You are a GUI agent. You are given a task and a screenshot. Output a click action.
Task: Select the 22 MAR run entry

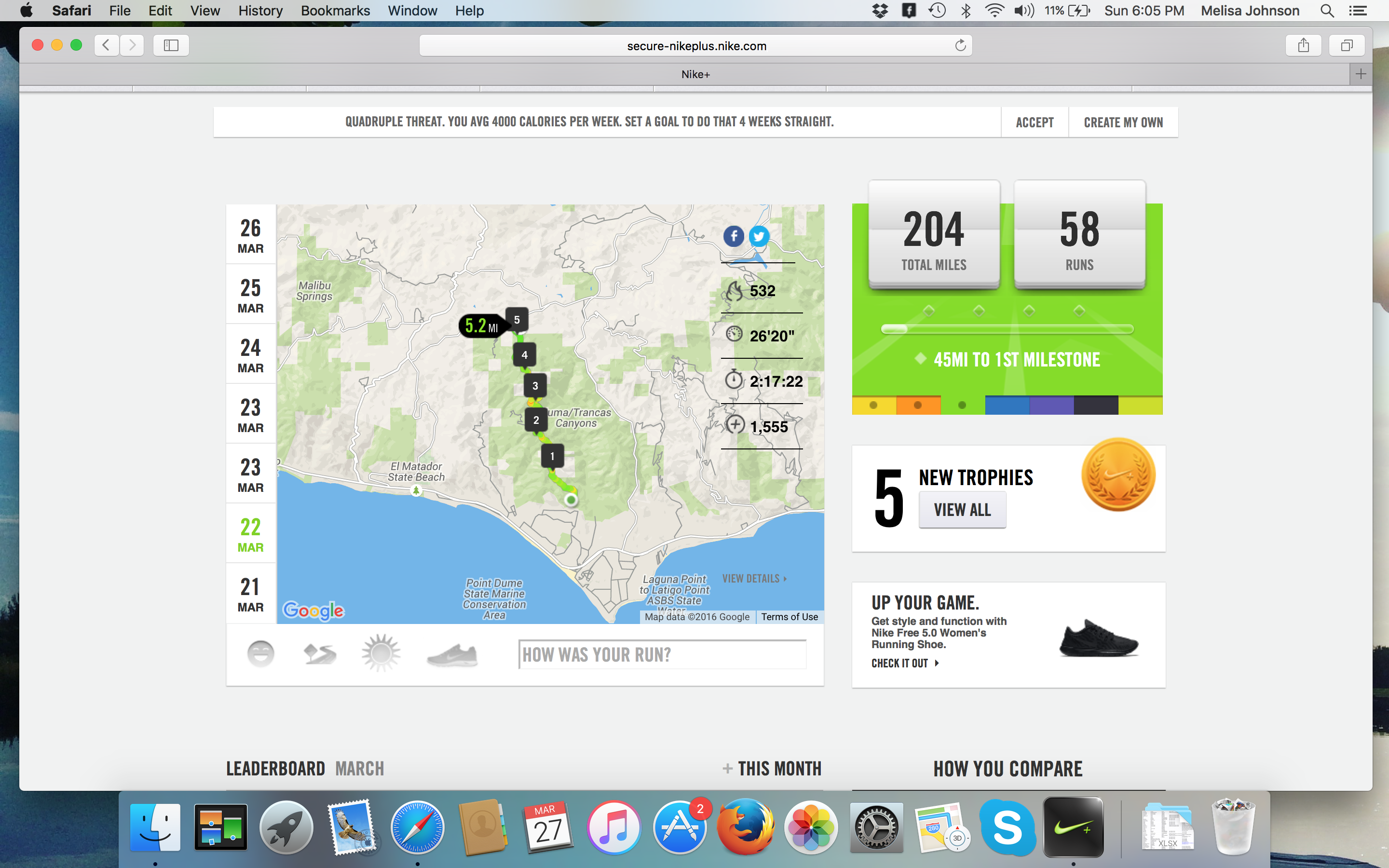[251, 534]
